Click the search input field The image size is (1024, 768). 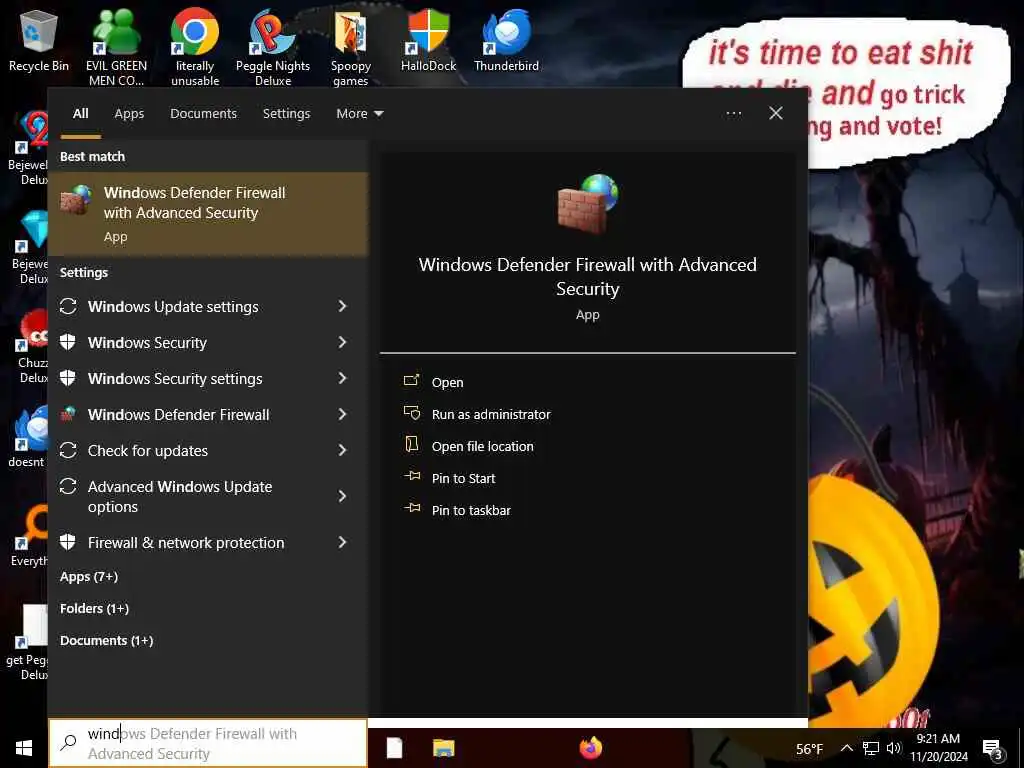pos(208,743)
